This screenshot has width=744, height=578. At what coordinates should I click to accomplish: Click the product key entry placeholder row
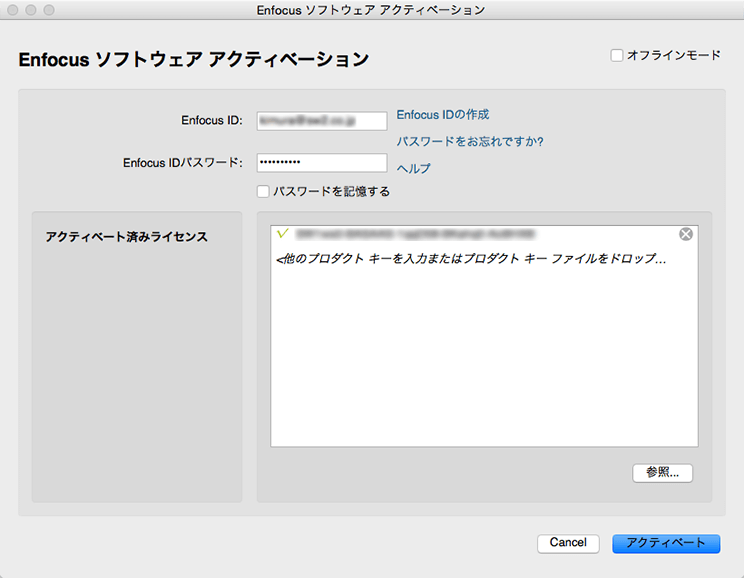pyautogui.click(x=470, y=259)
